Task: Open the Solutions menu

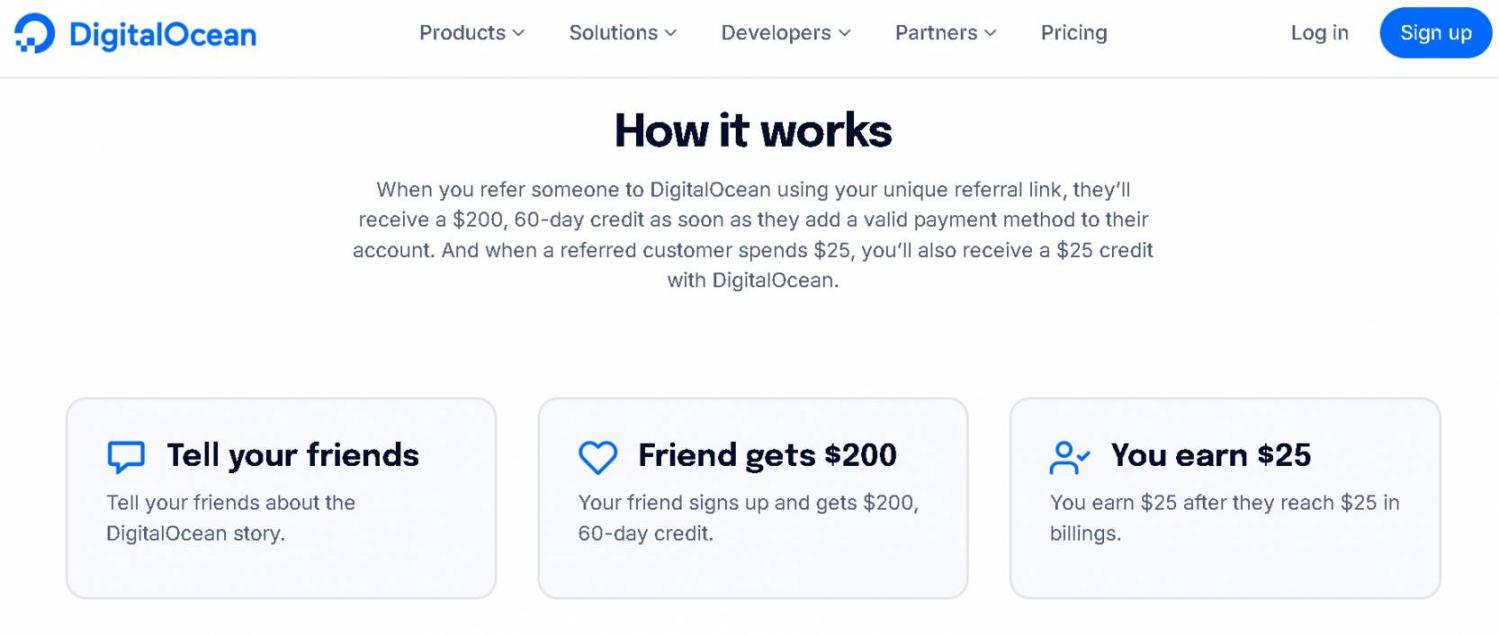Action: pyautogui.click(x=613, y=33)
